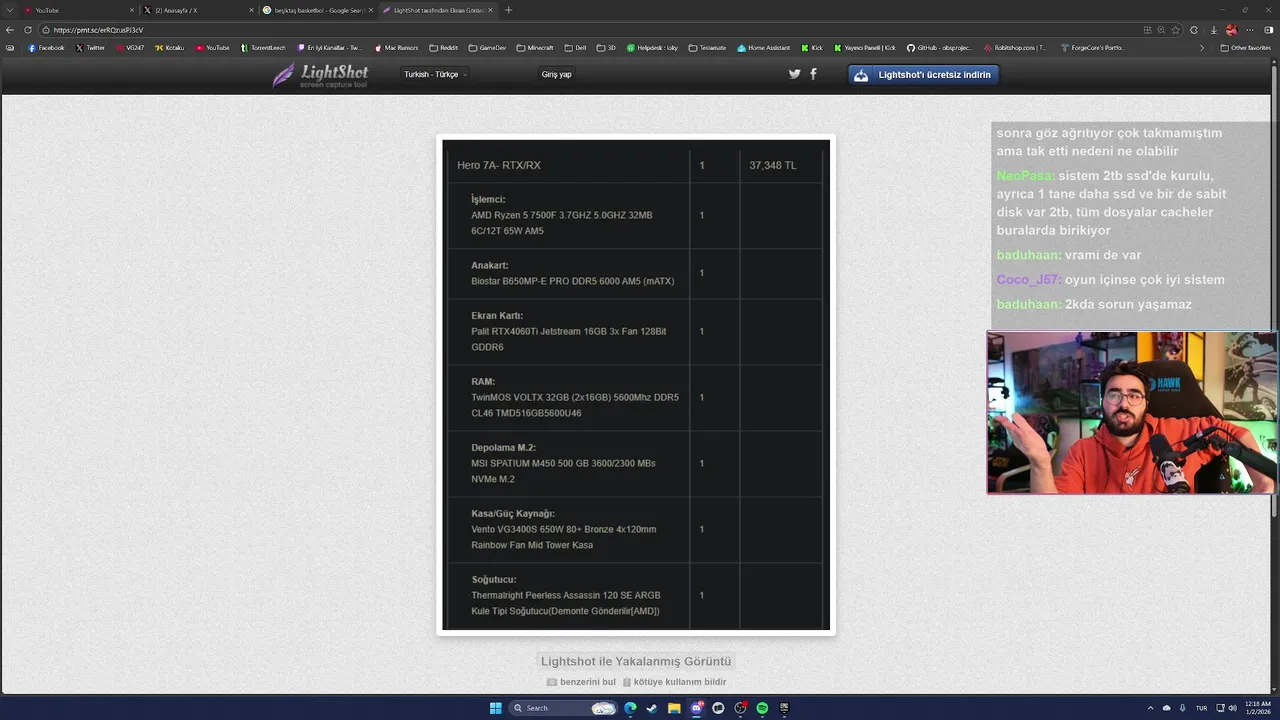The width and height of the screenshot is (1280, 720).
Task: Switch to the Anasayfa / X tab
Action: click(x=198, y=10)
